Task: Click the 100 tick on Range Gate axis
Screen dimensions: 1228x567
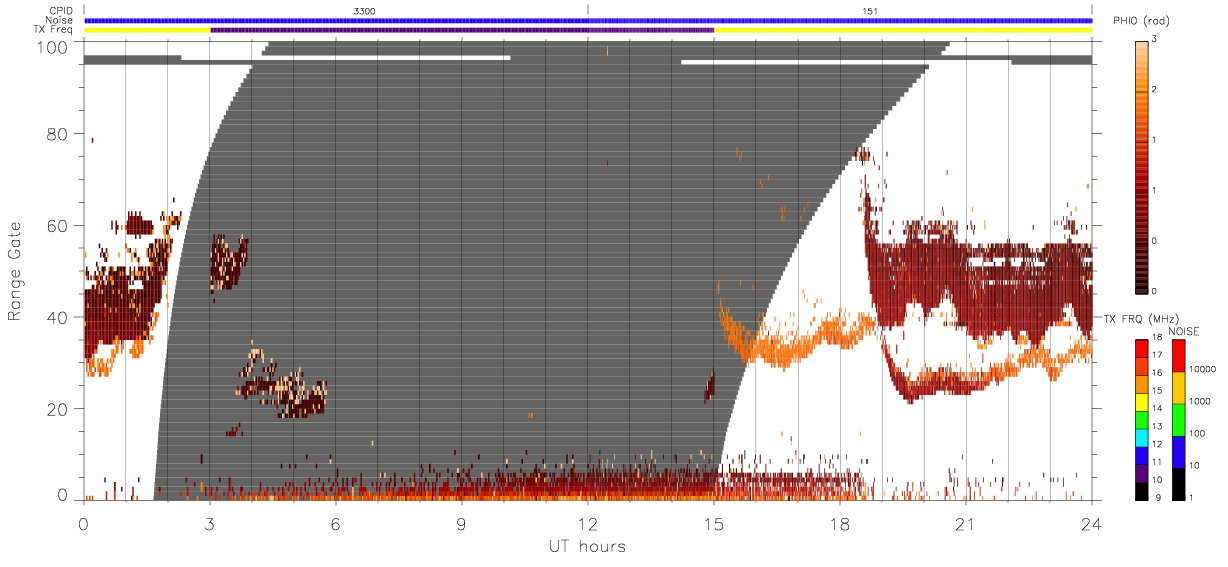Action: tap(54, 47)
